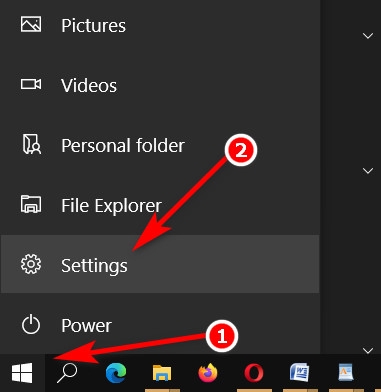
Task: Expand the chevron beside Personal folder
Action: click(x=368, y=171)
